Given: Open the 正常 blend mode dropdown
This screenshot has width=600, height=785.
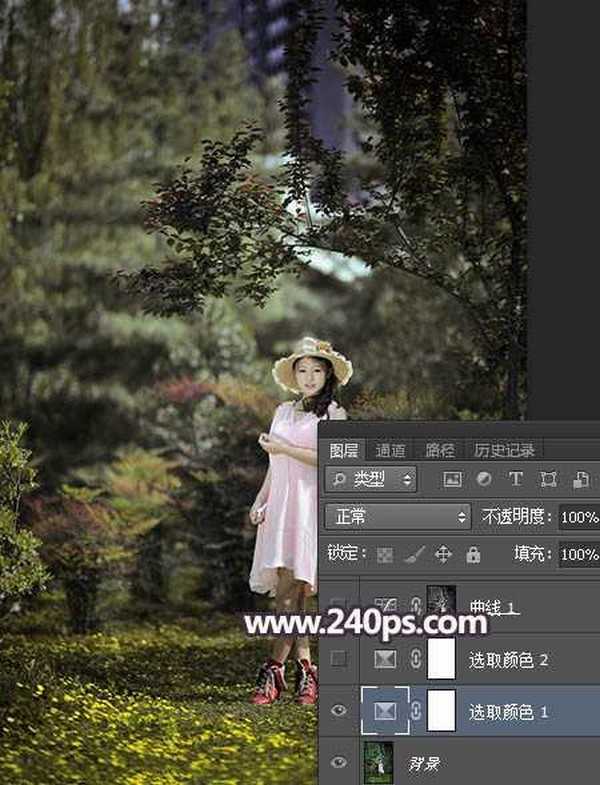Looking at the screenshot, I should (x=398, y=517).
